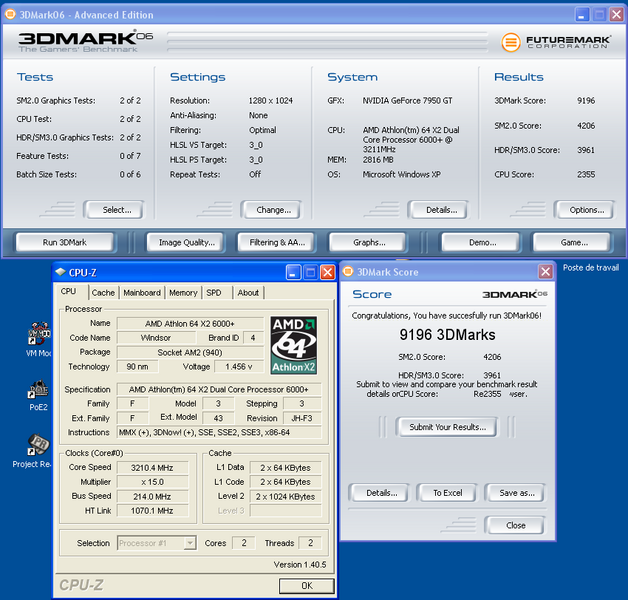
Task: Close the 3DMark06 Advanced Edition window
Action: click(x=616, y=15)
